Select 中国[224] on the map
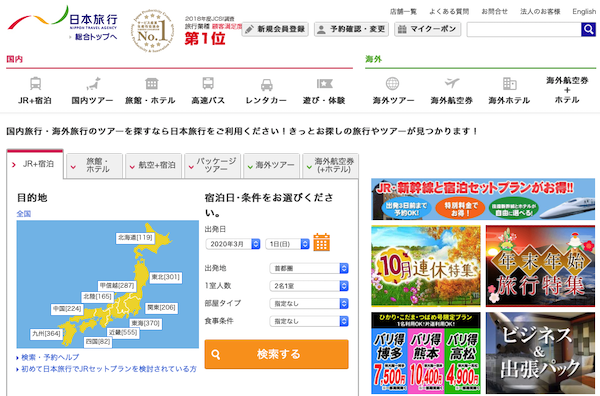The image size is (600, 396). pos(67,309)
